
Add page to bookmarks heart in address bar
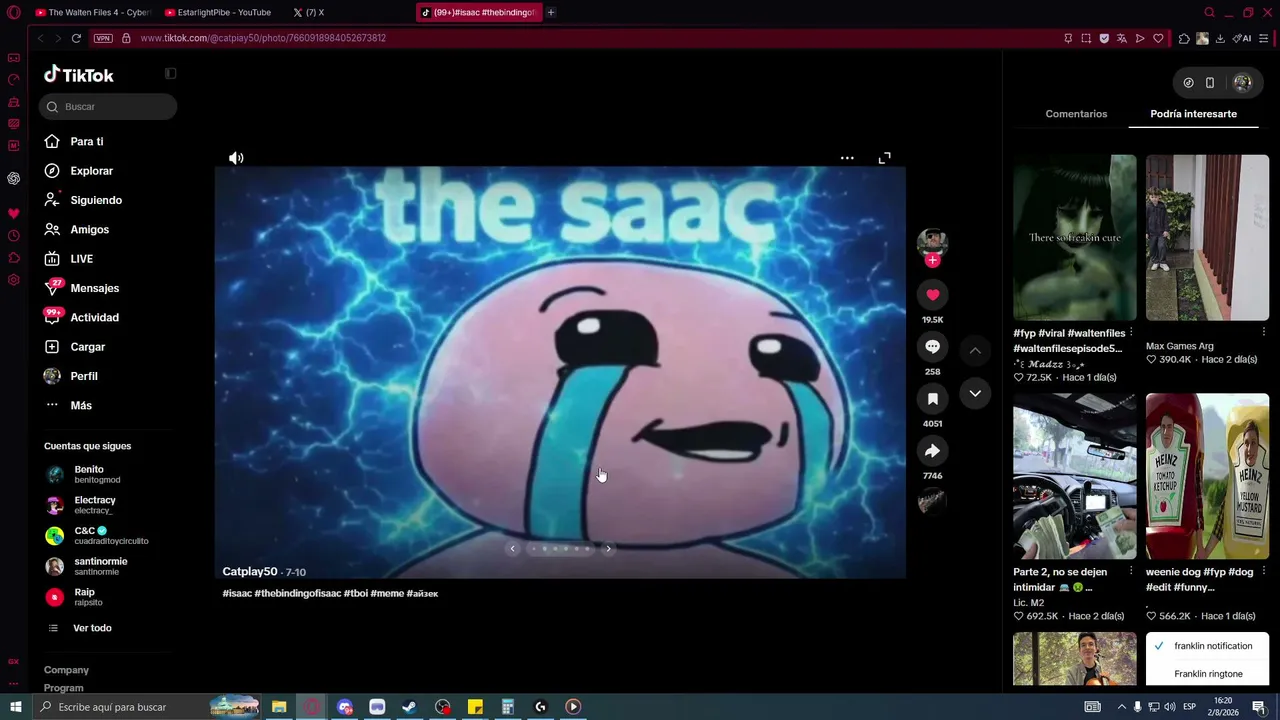[1158, 38]
